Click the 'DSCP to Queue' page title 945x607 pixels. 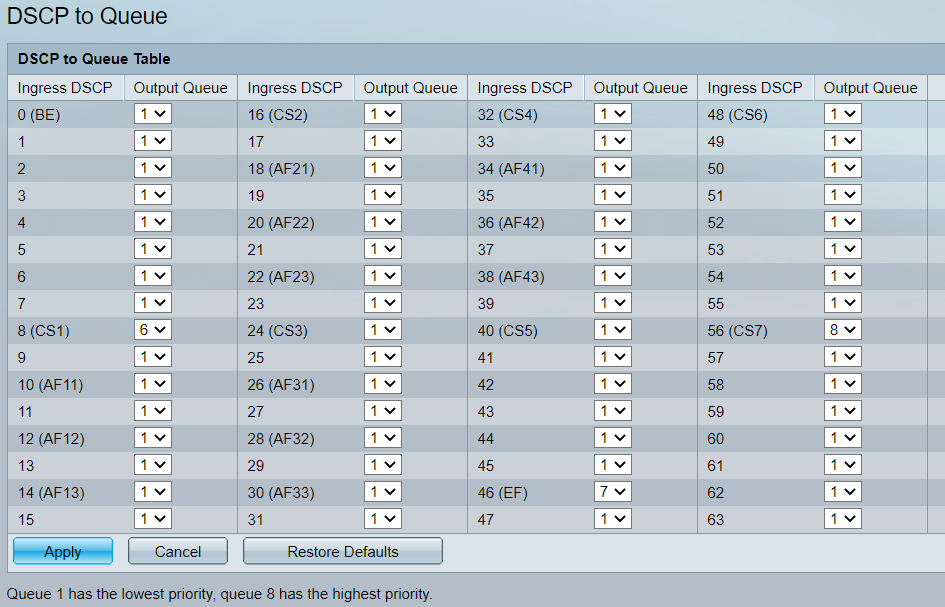pos(87,16)
